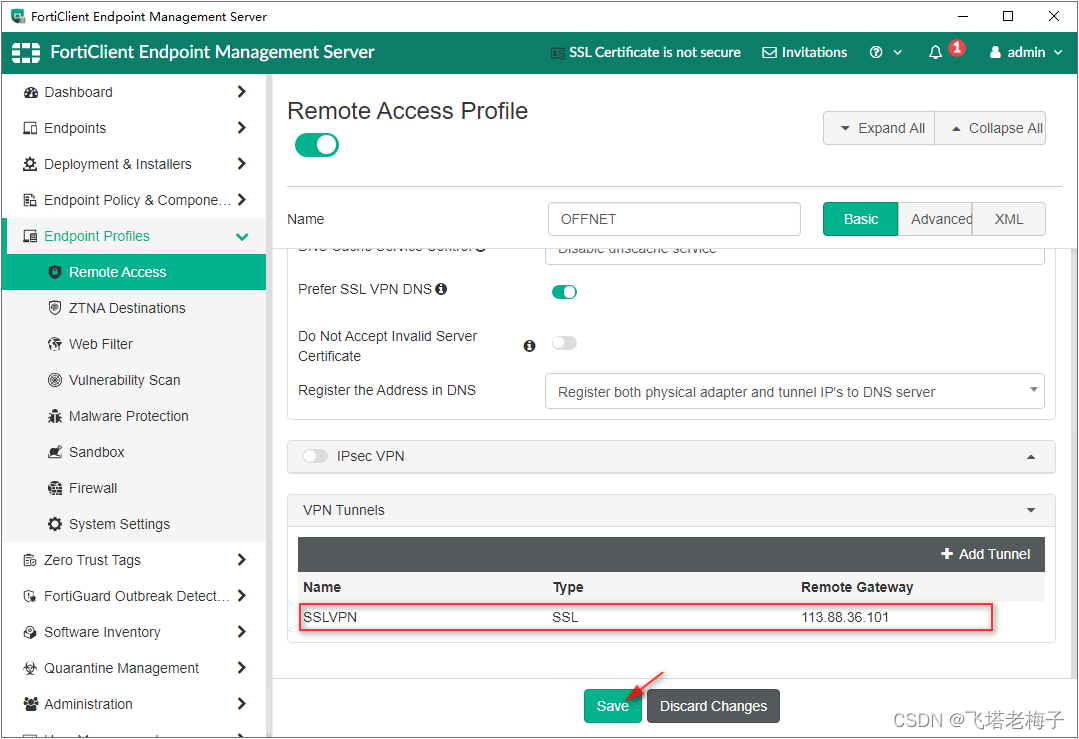
Task: Select the SSLVPN tunnel row
Action: point(645,617)
